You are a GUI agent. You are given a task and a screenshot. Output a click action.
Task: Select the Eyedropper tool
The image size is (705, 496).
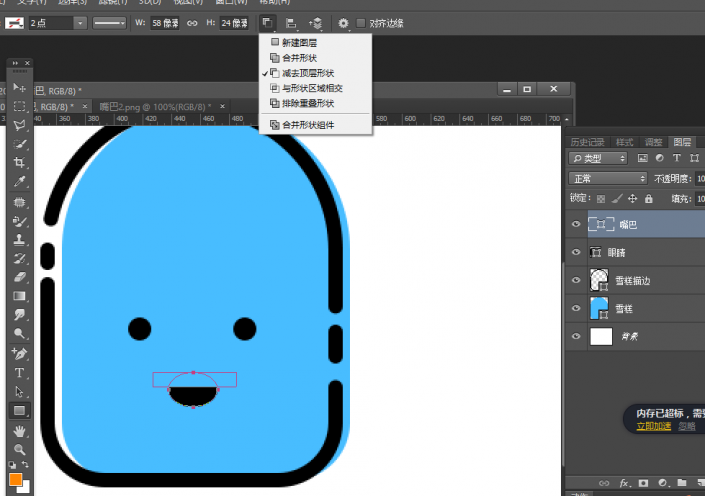tap(19, 181)
